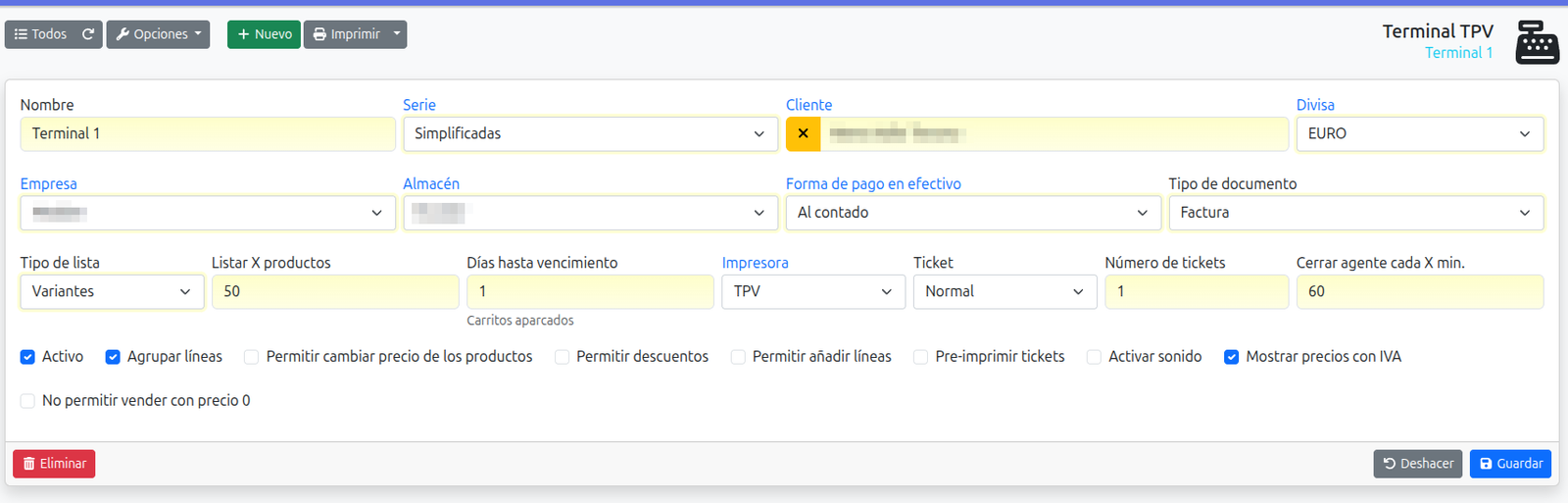This screenshot has width=1568, height=503.
Task: Delete the terminal with Eliminar
Action: click(x=54, y=464)
